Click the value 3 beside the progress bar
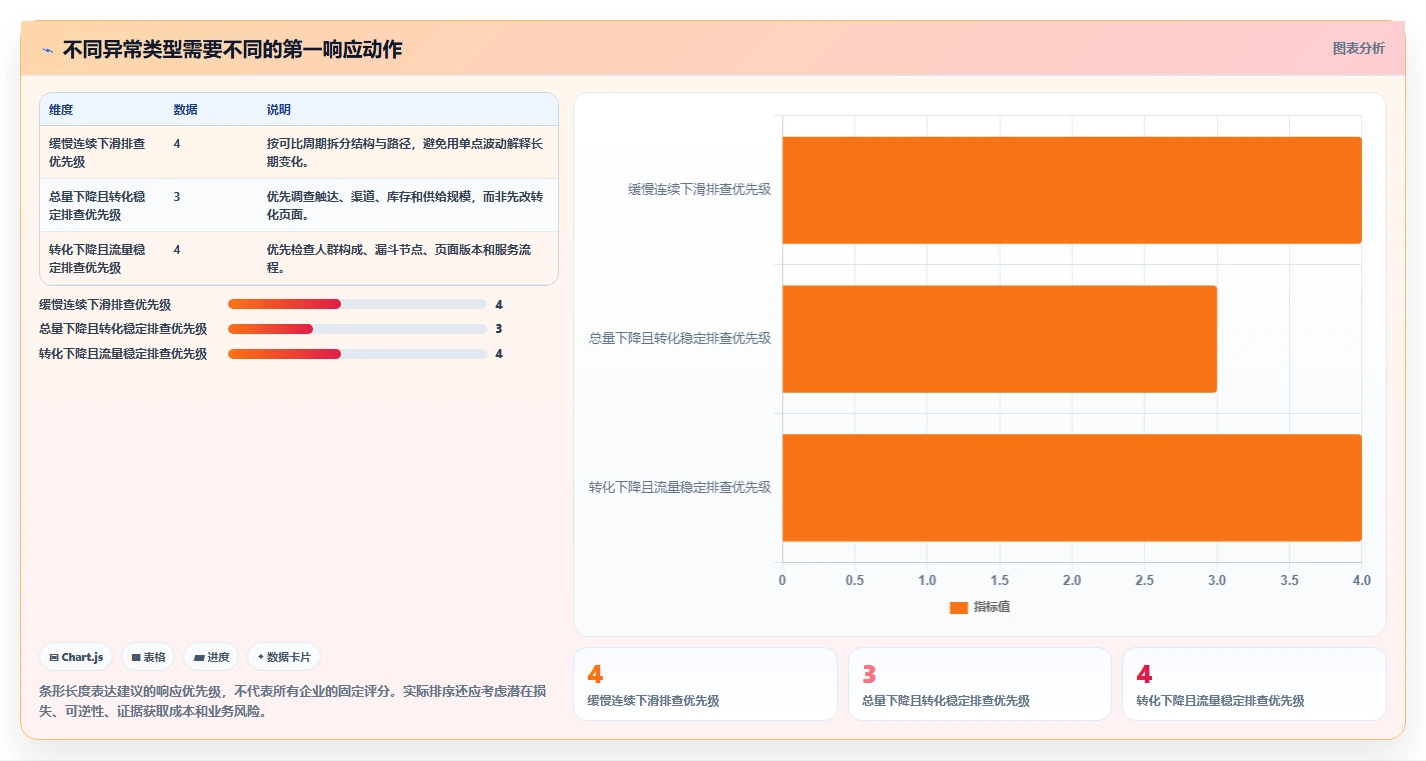 (498, 329)
